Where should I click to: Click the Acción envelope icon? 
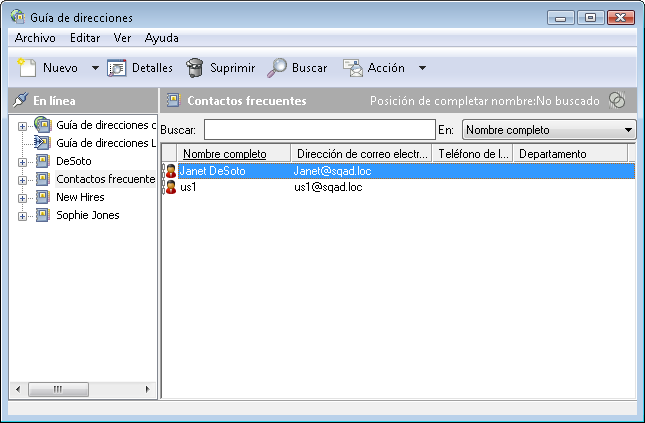(353, 68)
